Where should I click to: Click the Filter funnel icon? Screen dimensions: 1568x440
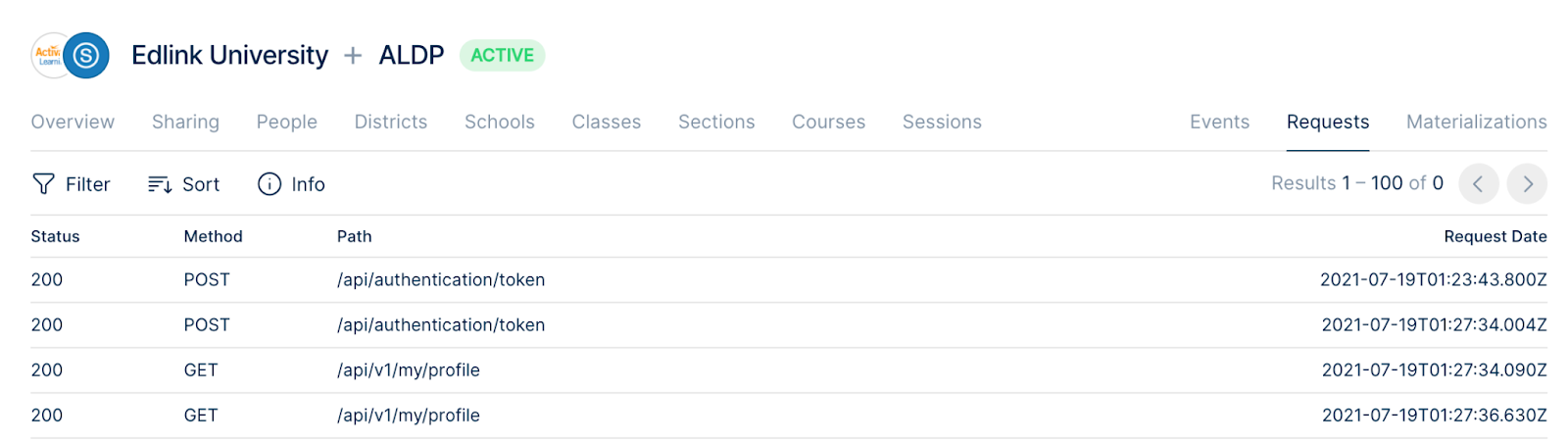coord(43,184)
